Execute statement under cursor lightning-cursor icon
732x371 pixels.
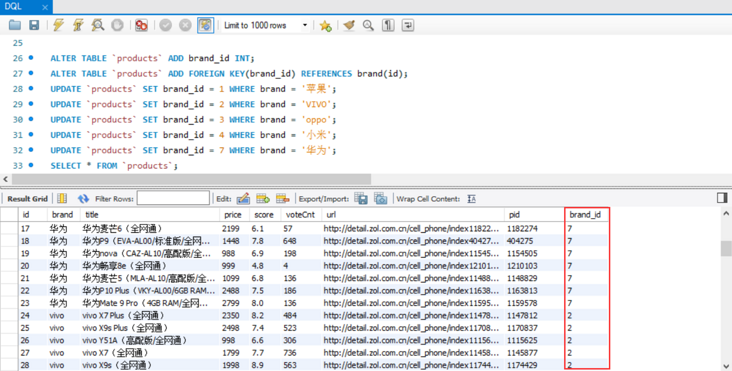78,25
